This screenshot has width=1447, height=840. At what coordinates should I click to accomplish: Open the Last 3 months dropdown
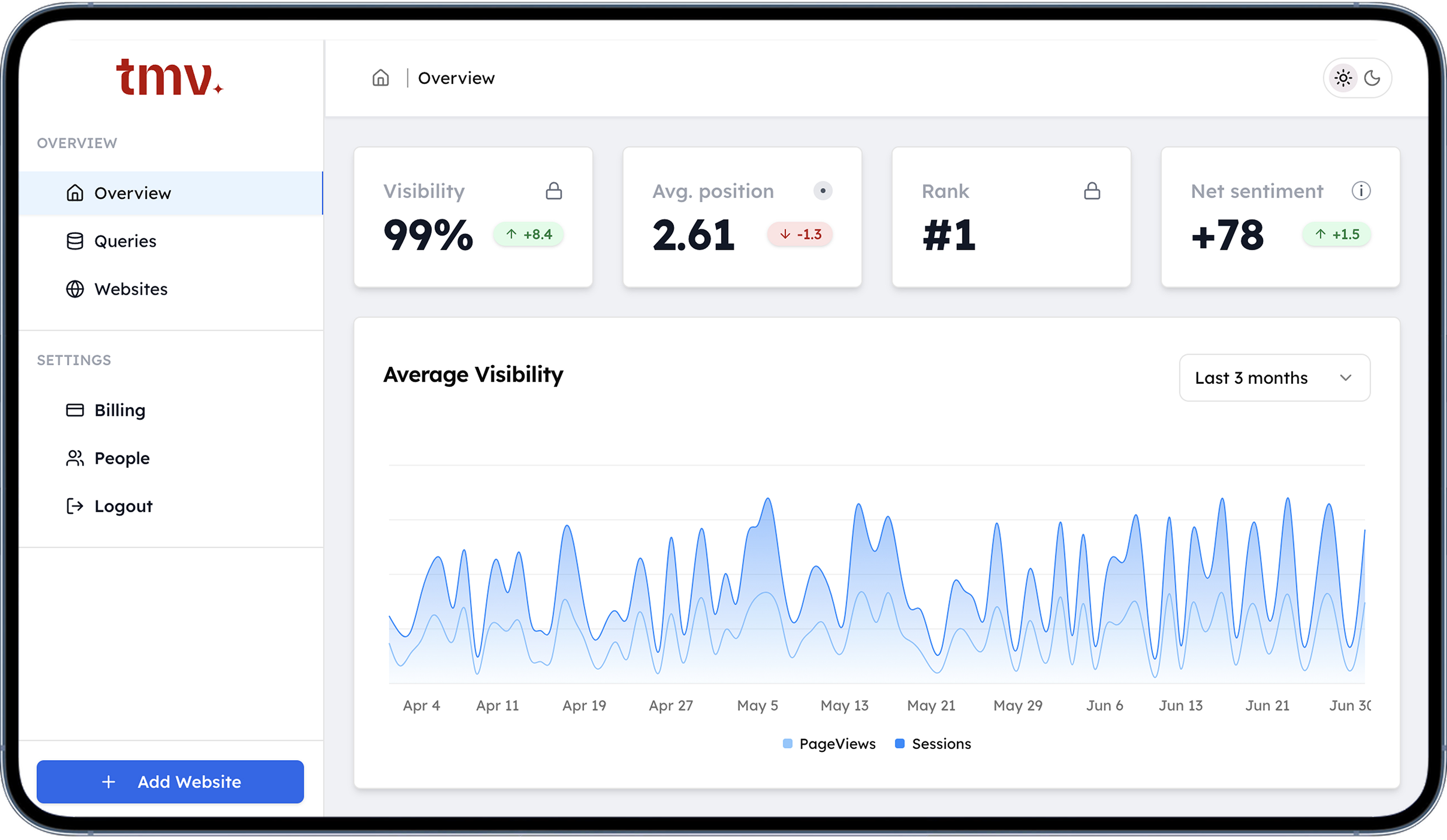[x=1274, y=377]
